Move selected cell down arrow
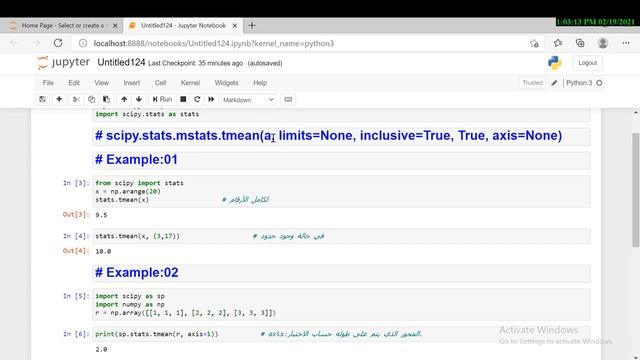This screenshot has width=640, height=360. 139,99
